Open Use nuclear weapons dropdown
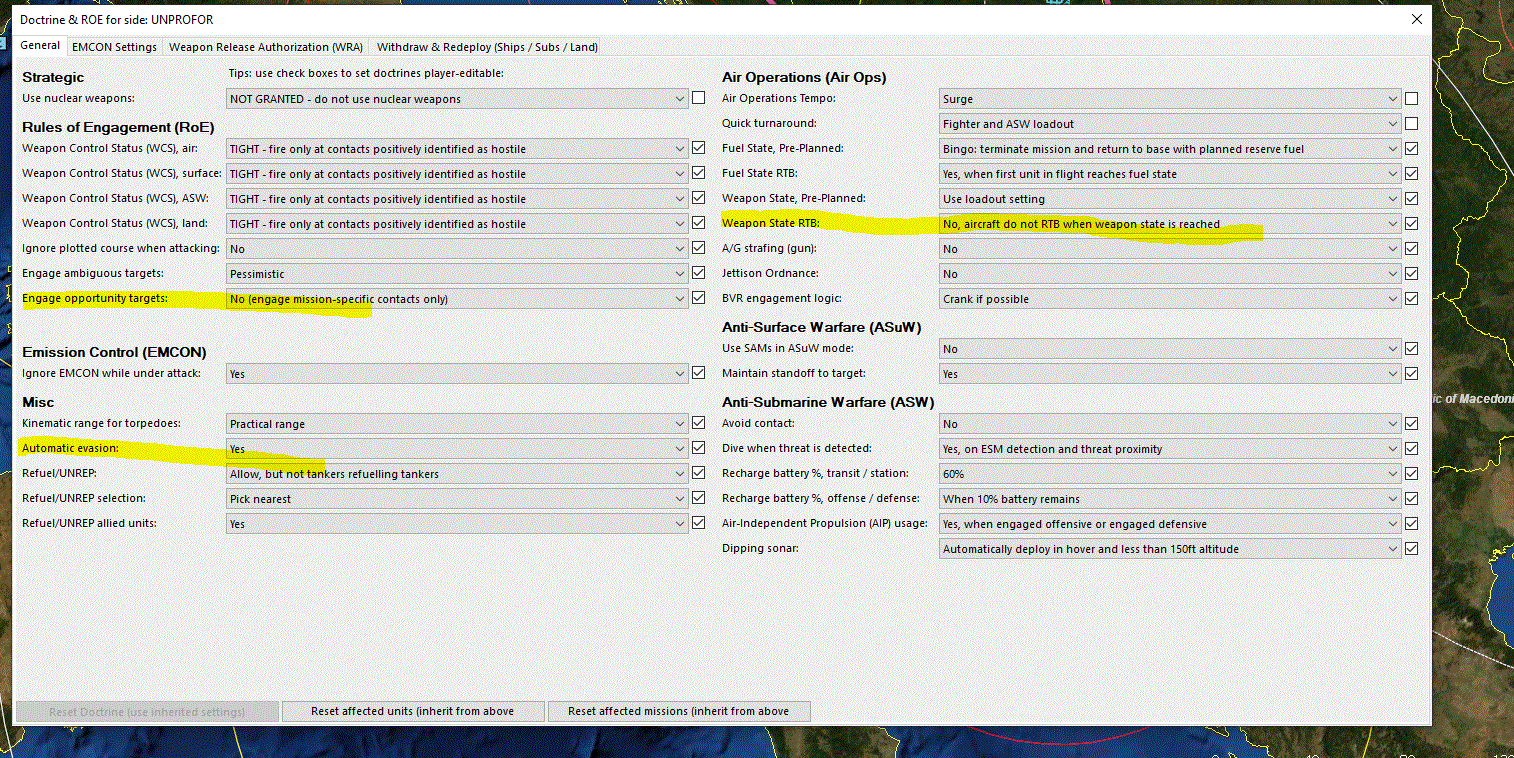The height and width of the screenshot is (758, 1514). coord(457,99)
